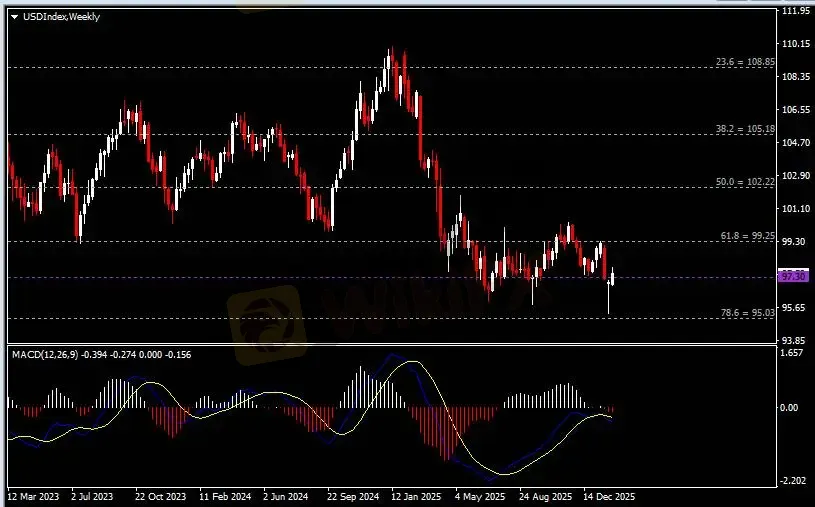This screenshot has height=507, width=815.
Task: Click the 106.55 price scale value
Action: tap(796, 109)
